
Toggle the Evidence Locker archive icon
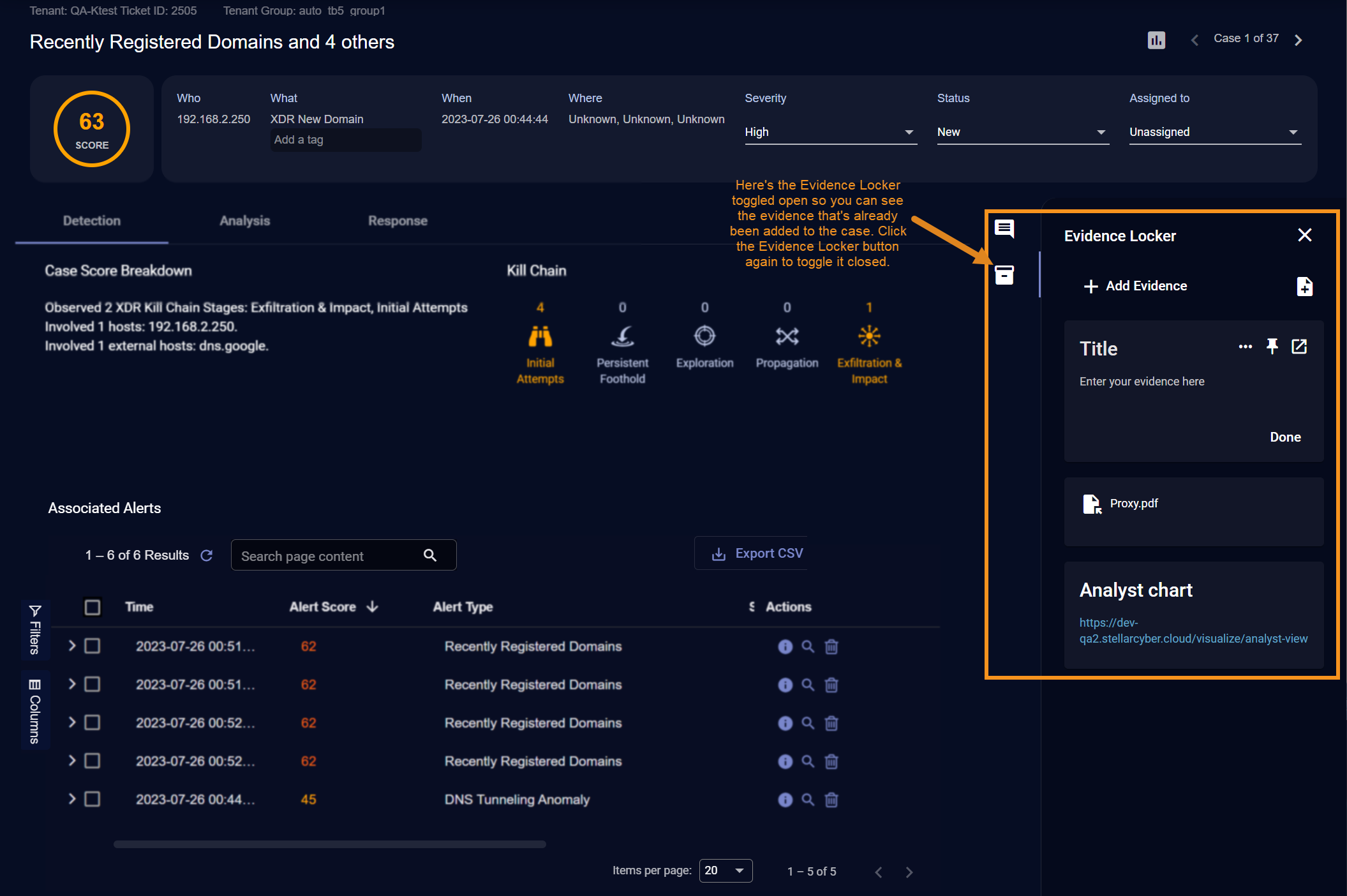pyautogui.click(x=1004, y=275)
